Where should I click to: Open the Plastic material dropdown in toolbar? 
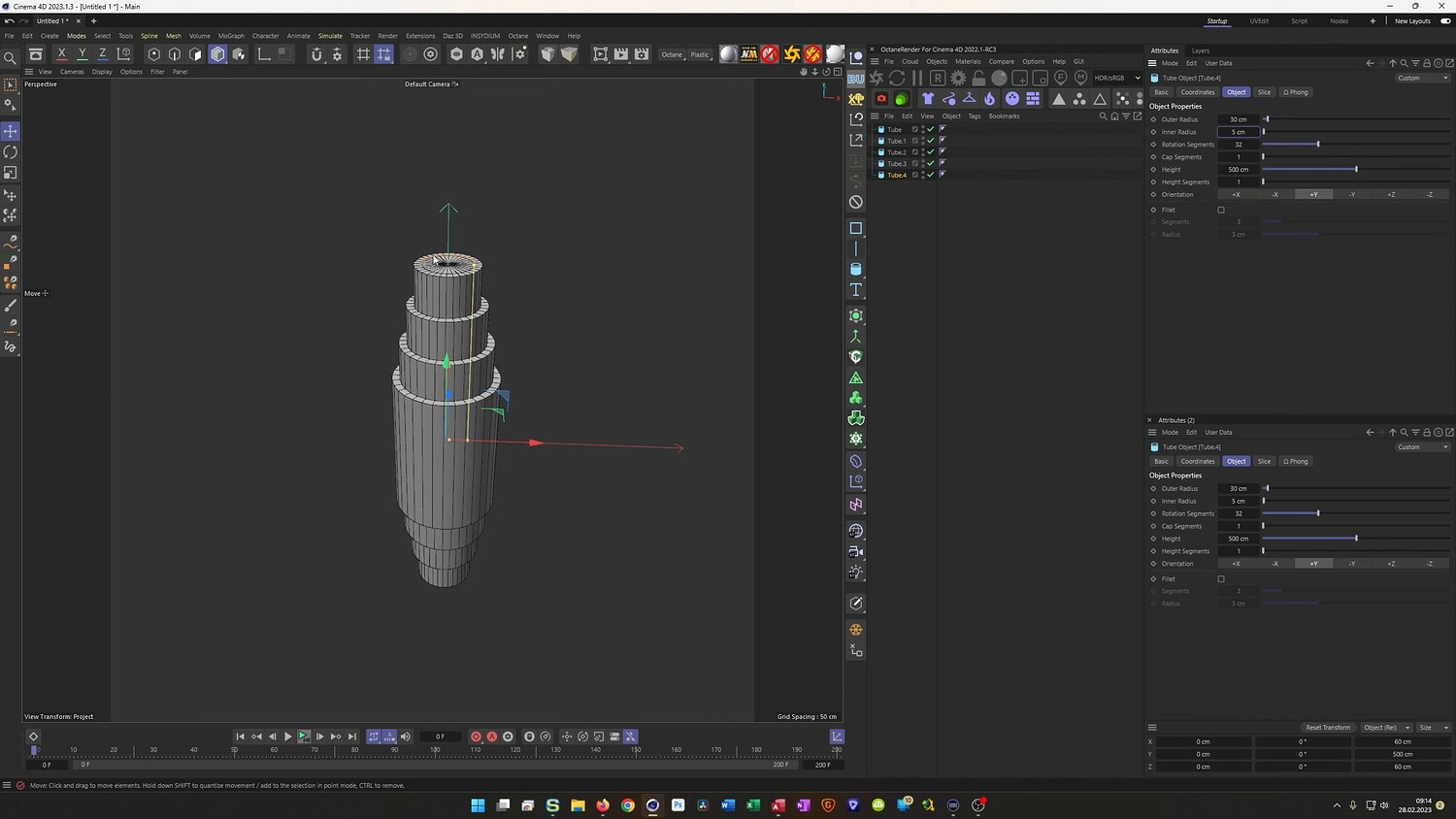point(701,54)
